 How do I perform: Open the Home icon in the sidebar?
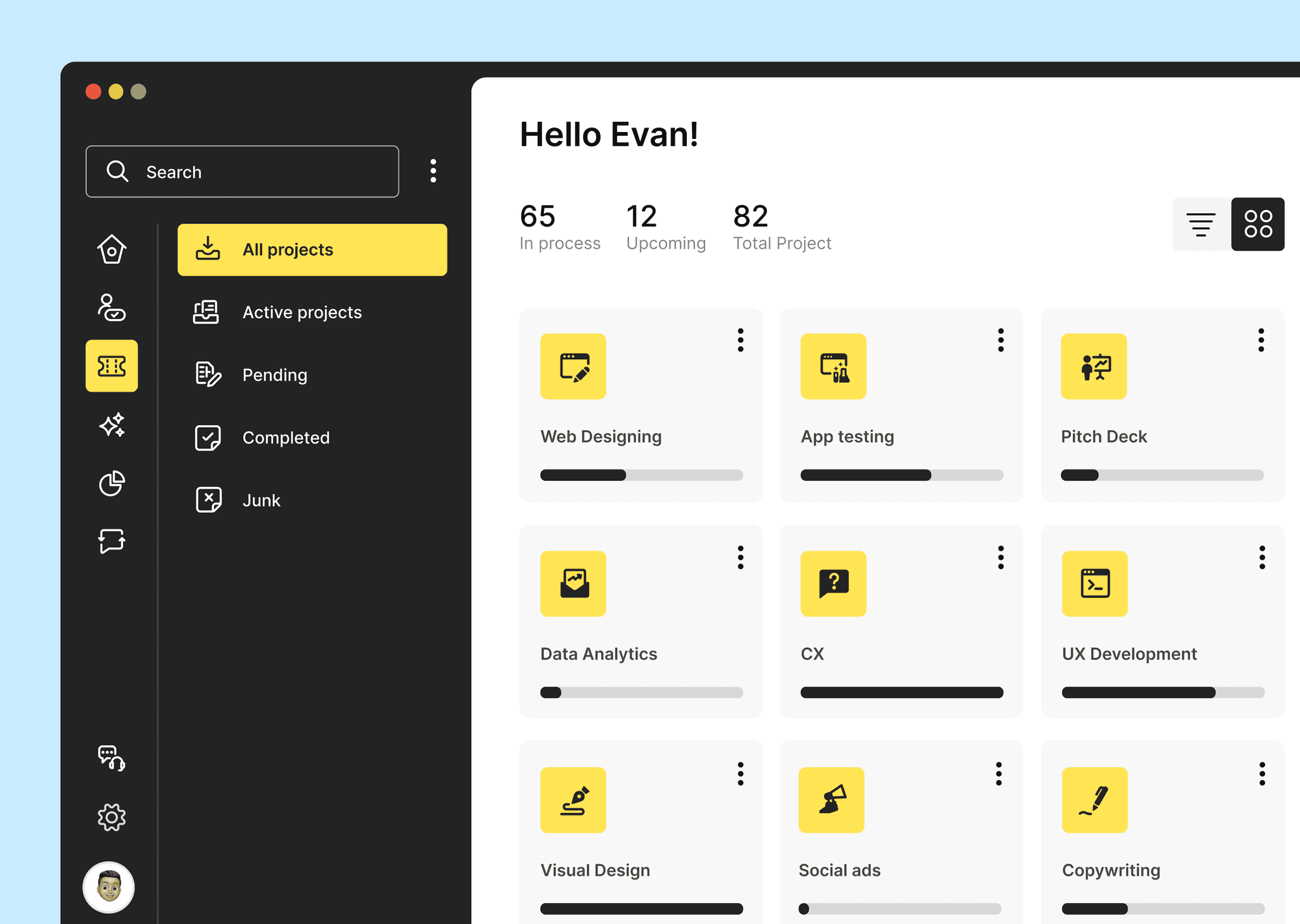pos(112,250)
